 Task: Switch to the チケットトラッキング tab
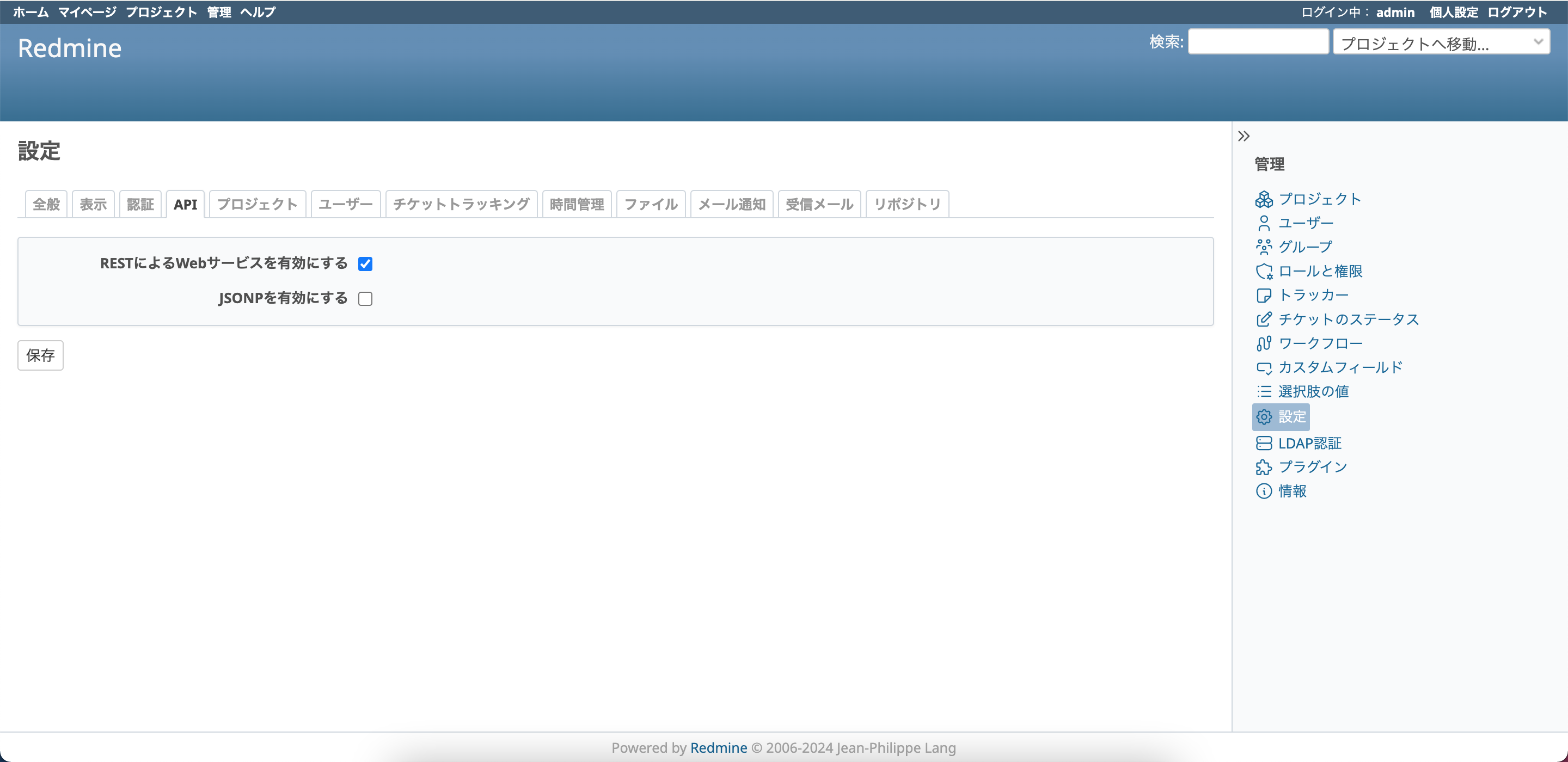point(461,205)
